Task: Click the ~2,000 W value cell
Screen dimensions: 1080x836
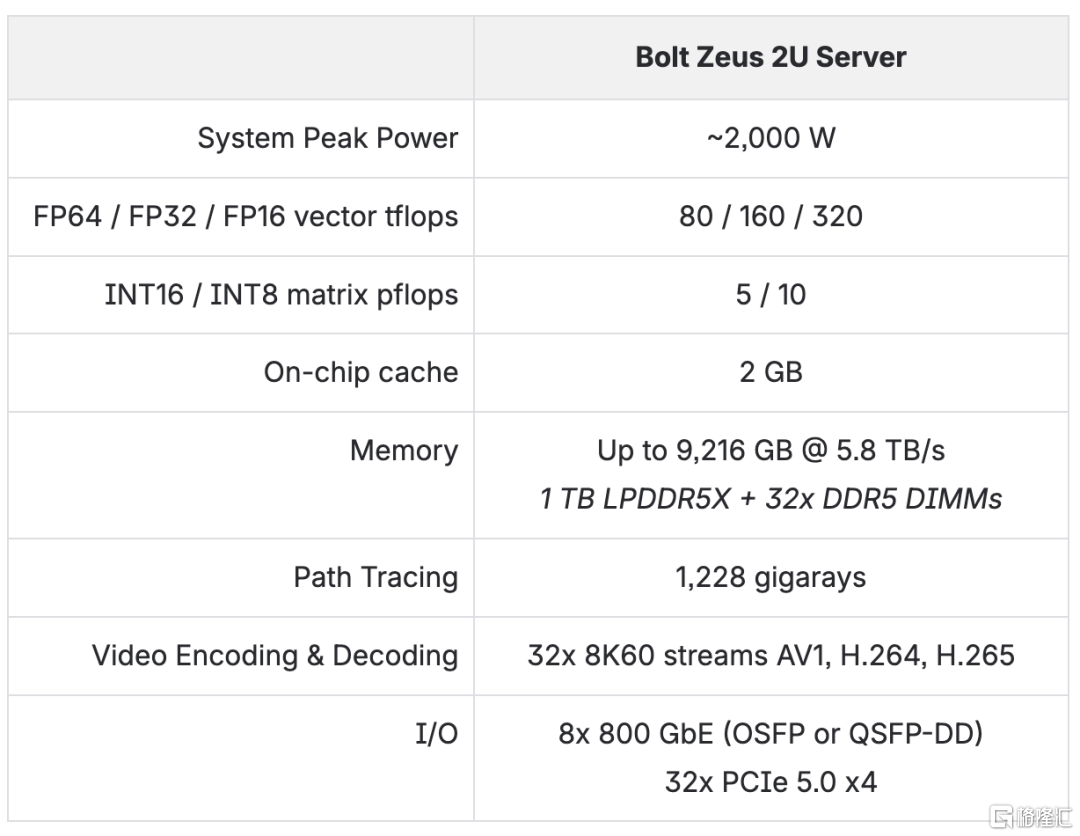Action: click(x=770, y=138)
